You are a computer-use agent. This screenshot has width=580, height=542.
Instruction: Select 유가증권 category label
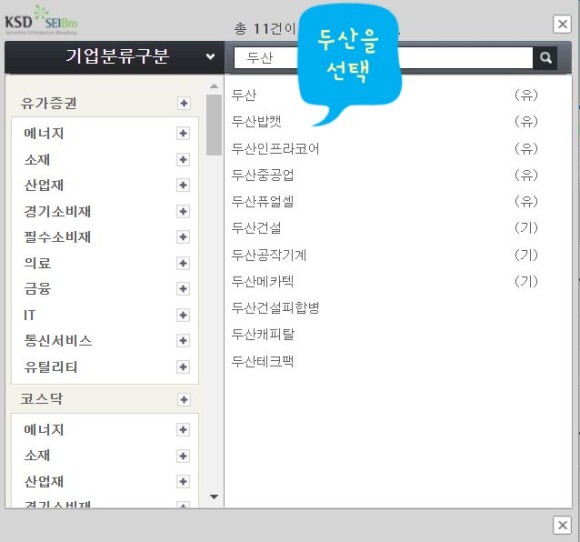click(x=48, y=103)
